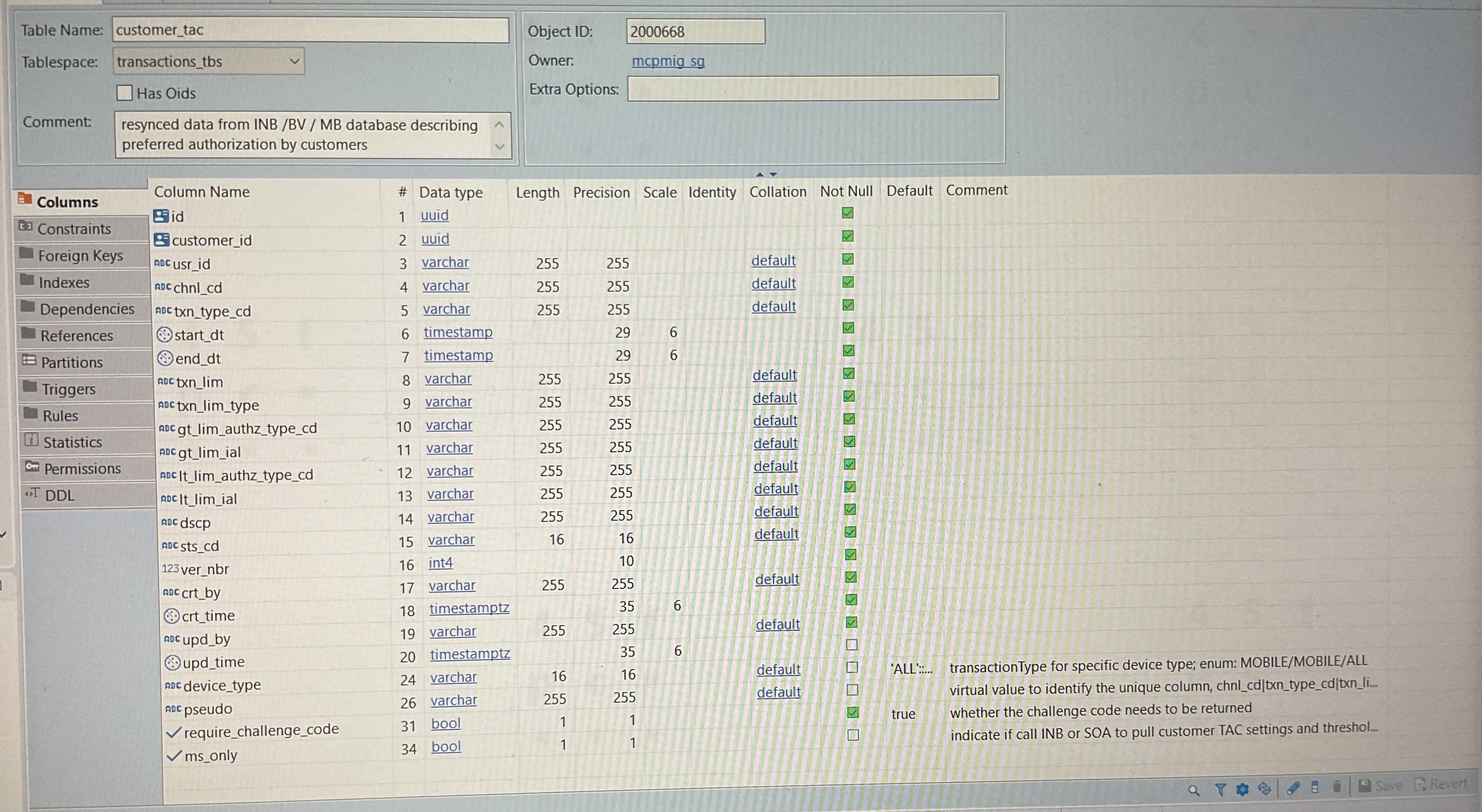This screenshot has height=812, width=1482.
Task: Click the refresh icon in bottom toolbar
Action: [1265, 788]
